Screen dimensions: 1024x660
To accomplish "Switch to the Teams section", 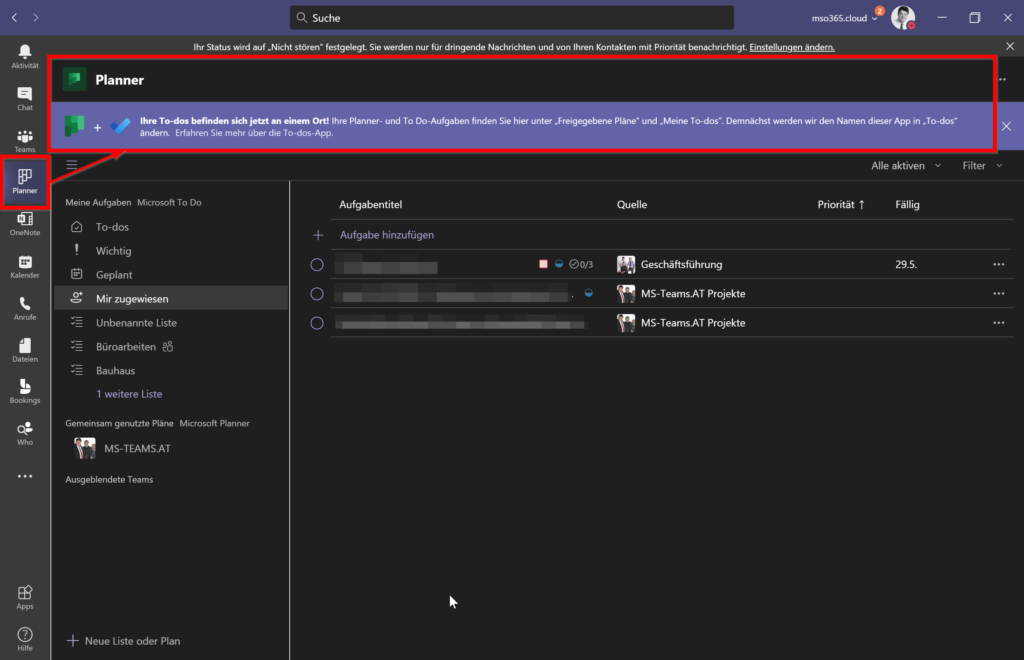I will coord(25,140).
